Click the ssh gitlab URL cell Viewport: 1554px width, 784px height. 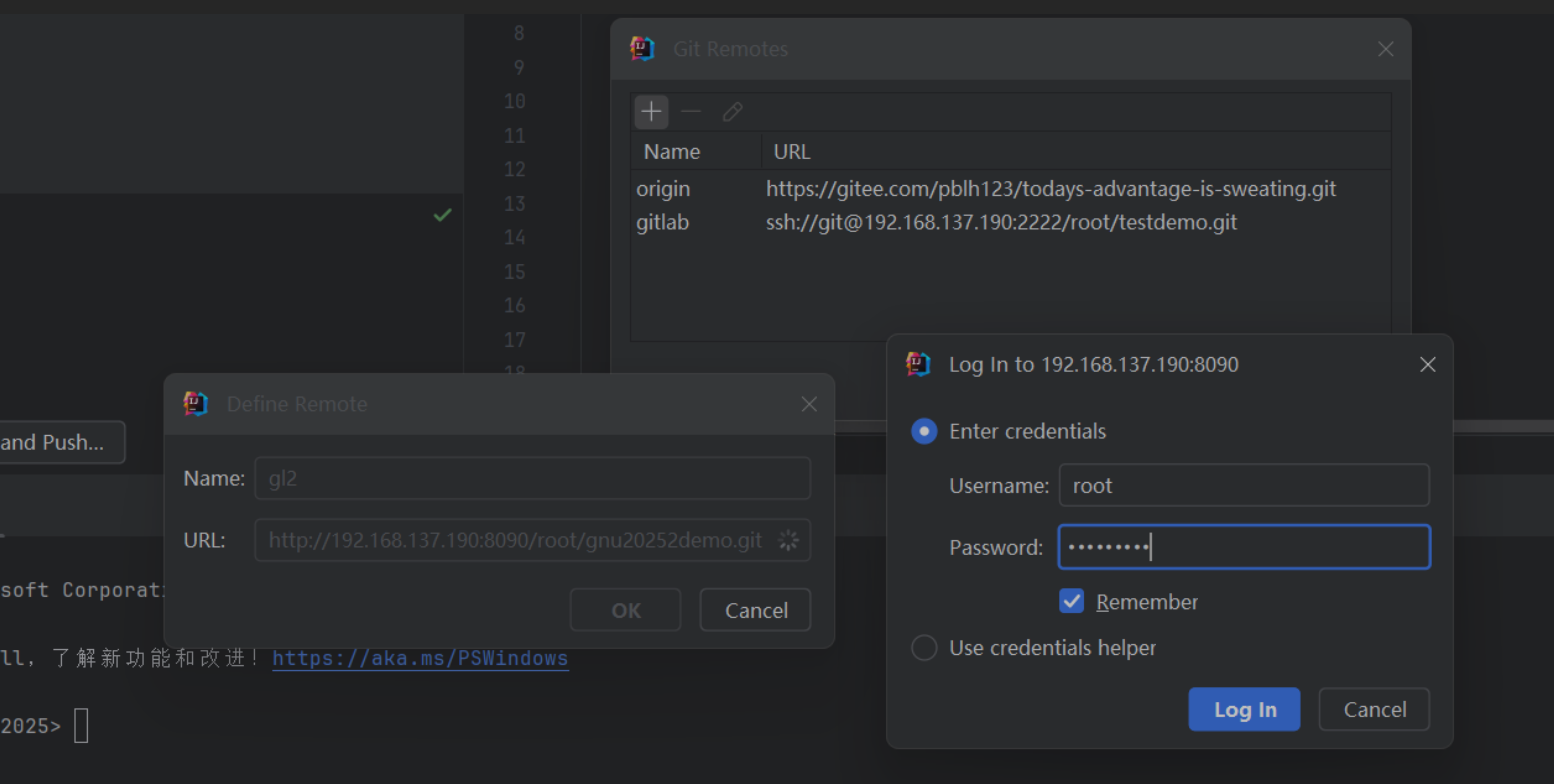click(x=1001, y=222)
